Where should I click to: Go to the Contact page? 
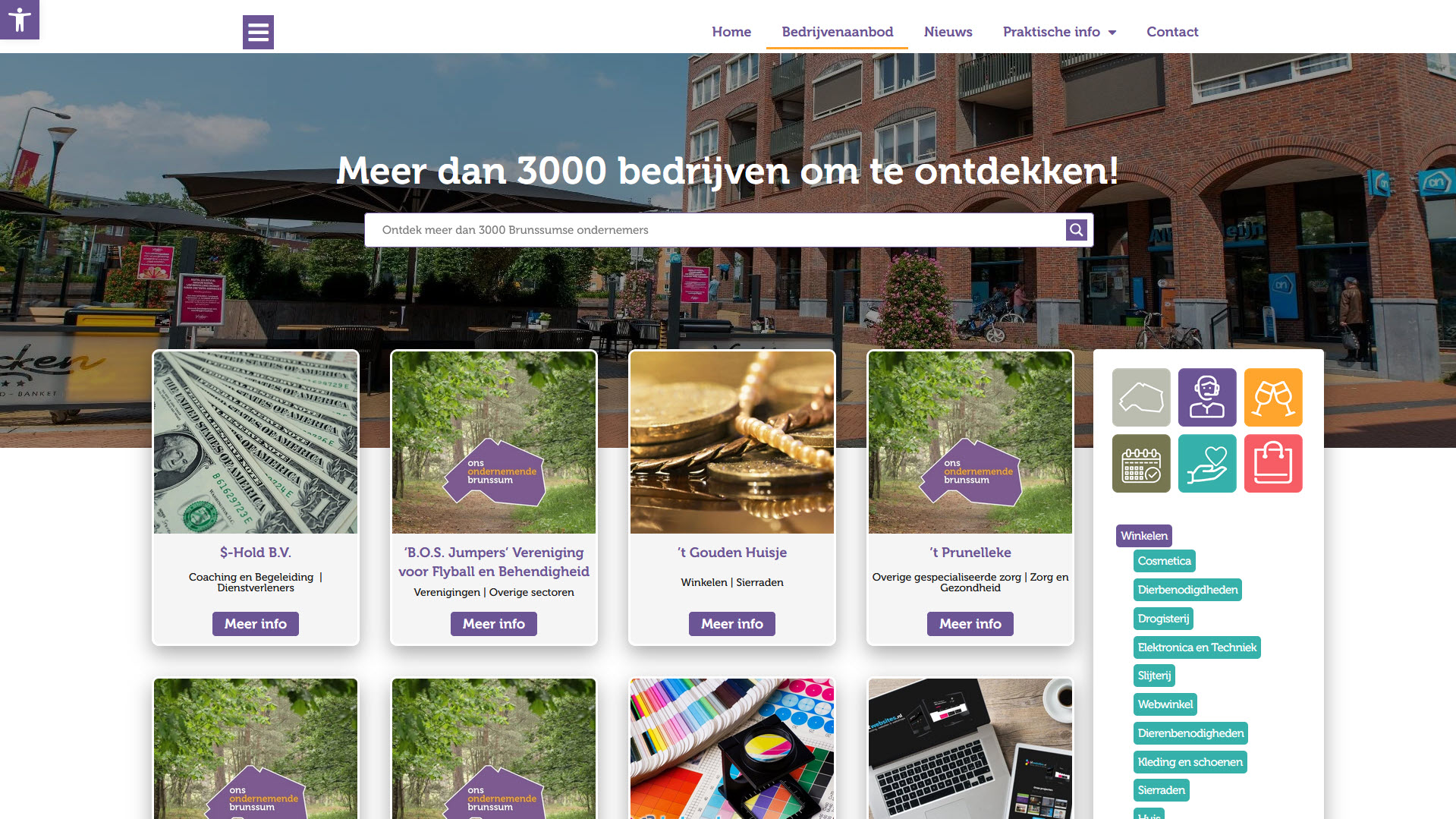1172,32
